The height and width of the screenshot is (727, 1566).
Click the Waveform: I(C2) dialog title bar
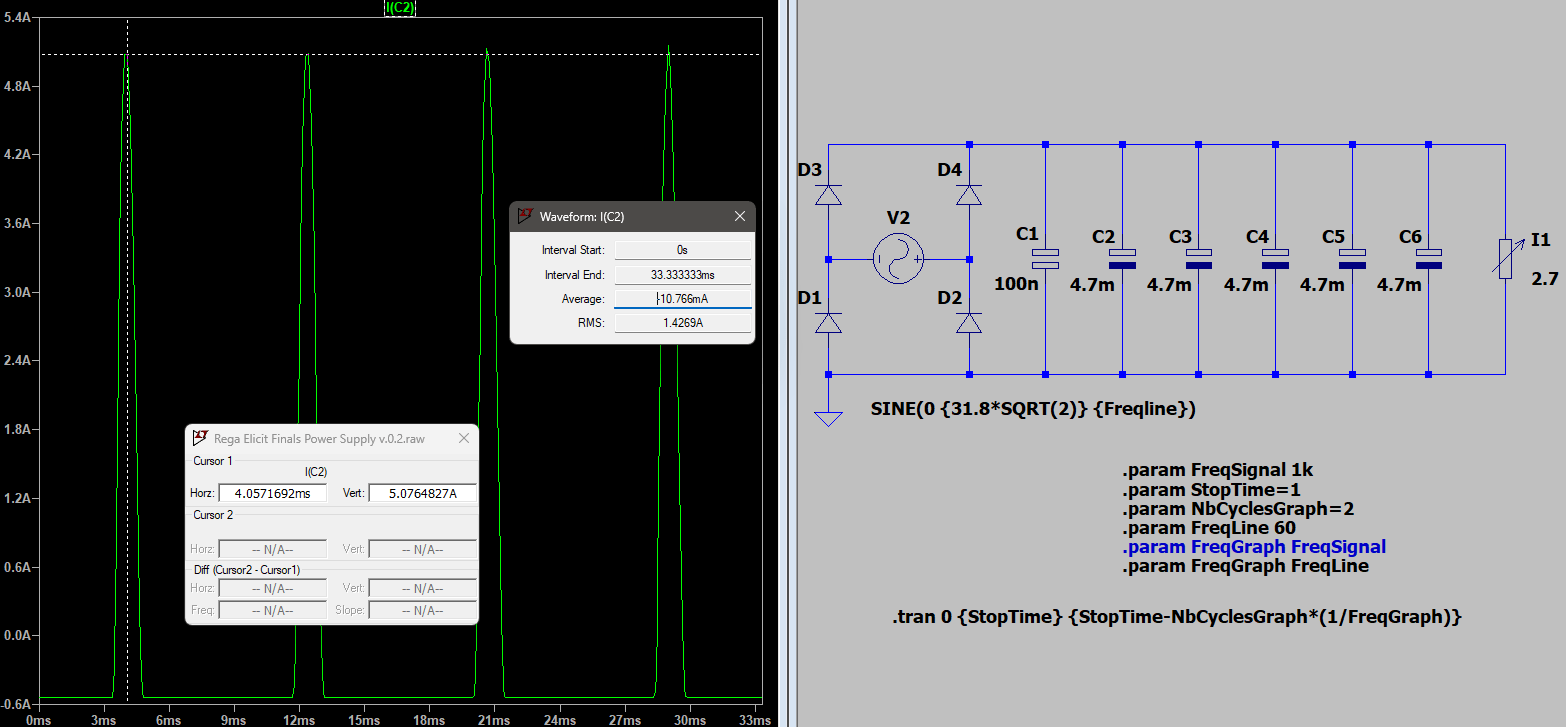[632, 216]
